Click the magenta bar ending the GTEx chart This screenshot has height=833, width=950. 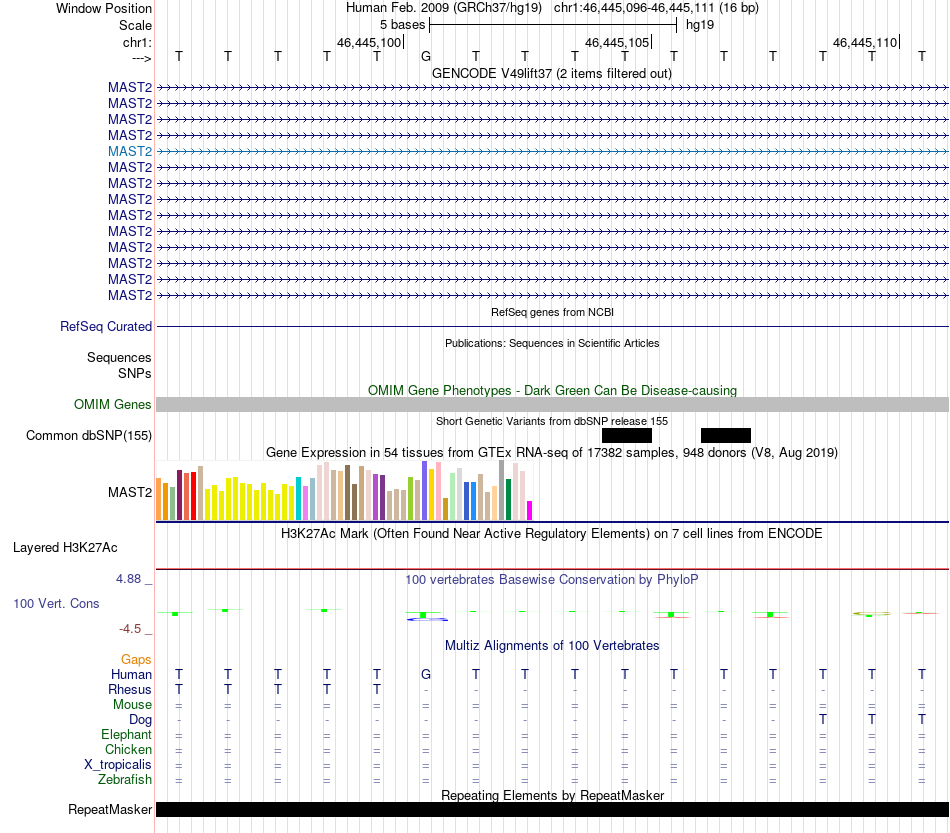pos(529,510)
